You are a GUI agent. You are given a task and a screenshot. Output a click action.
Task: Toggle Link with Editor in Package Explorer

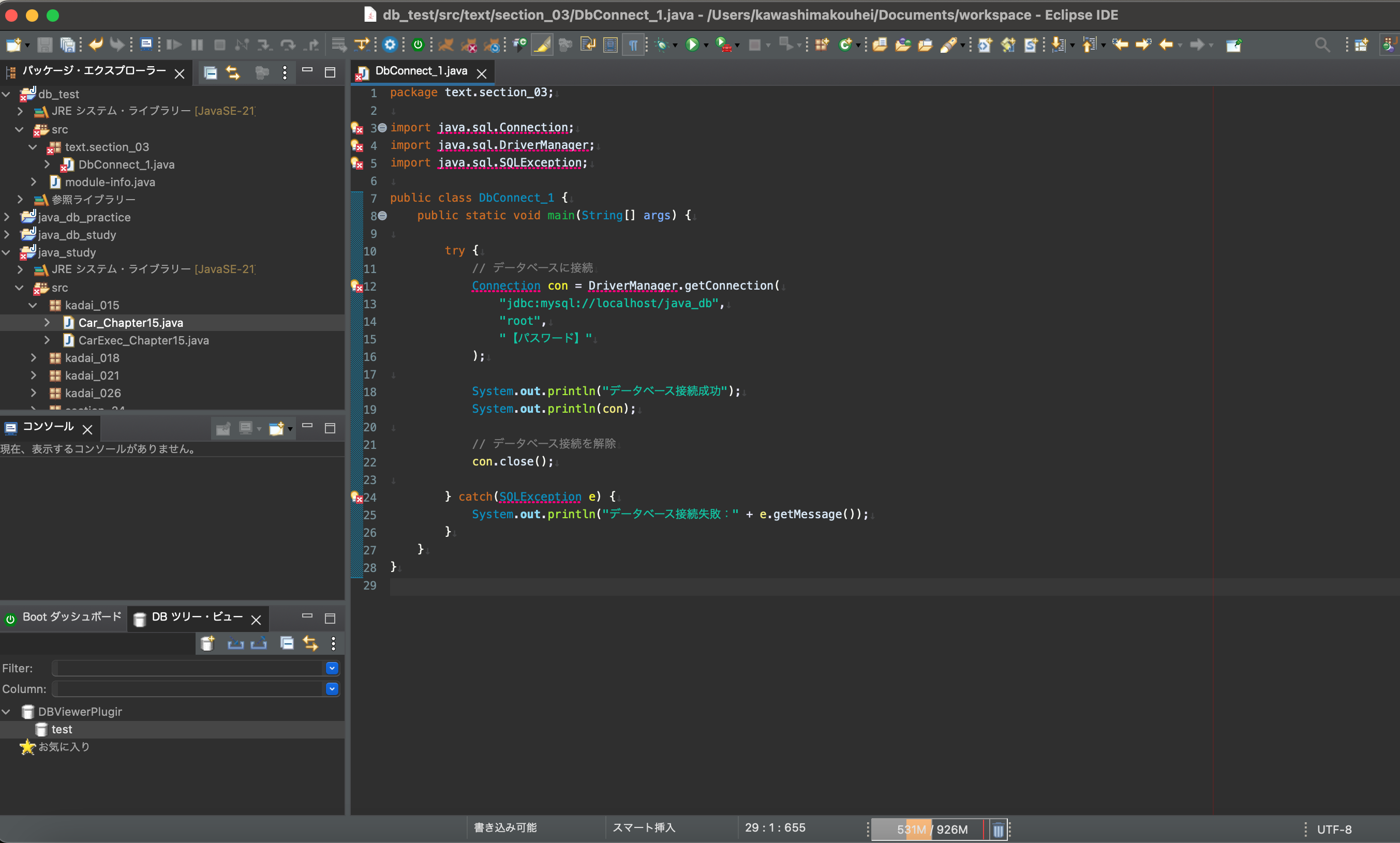233,73
